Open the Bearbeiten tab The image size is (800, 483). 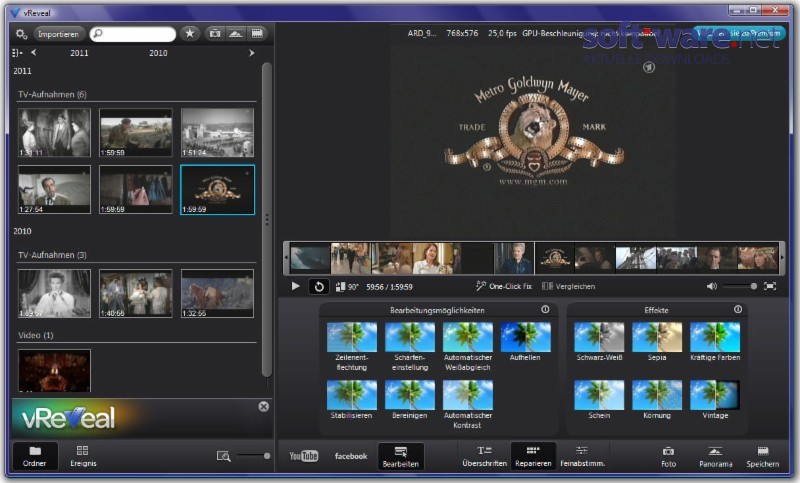point(401,456)
